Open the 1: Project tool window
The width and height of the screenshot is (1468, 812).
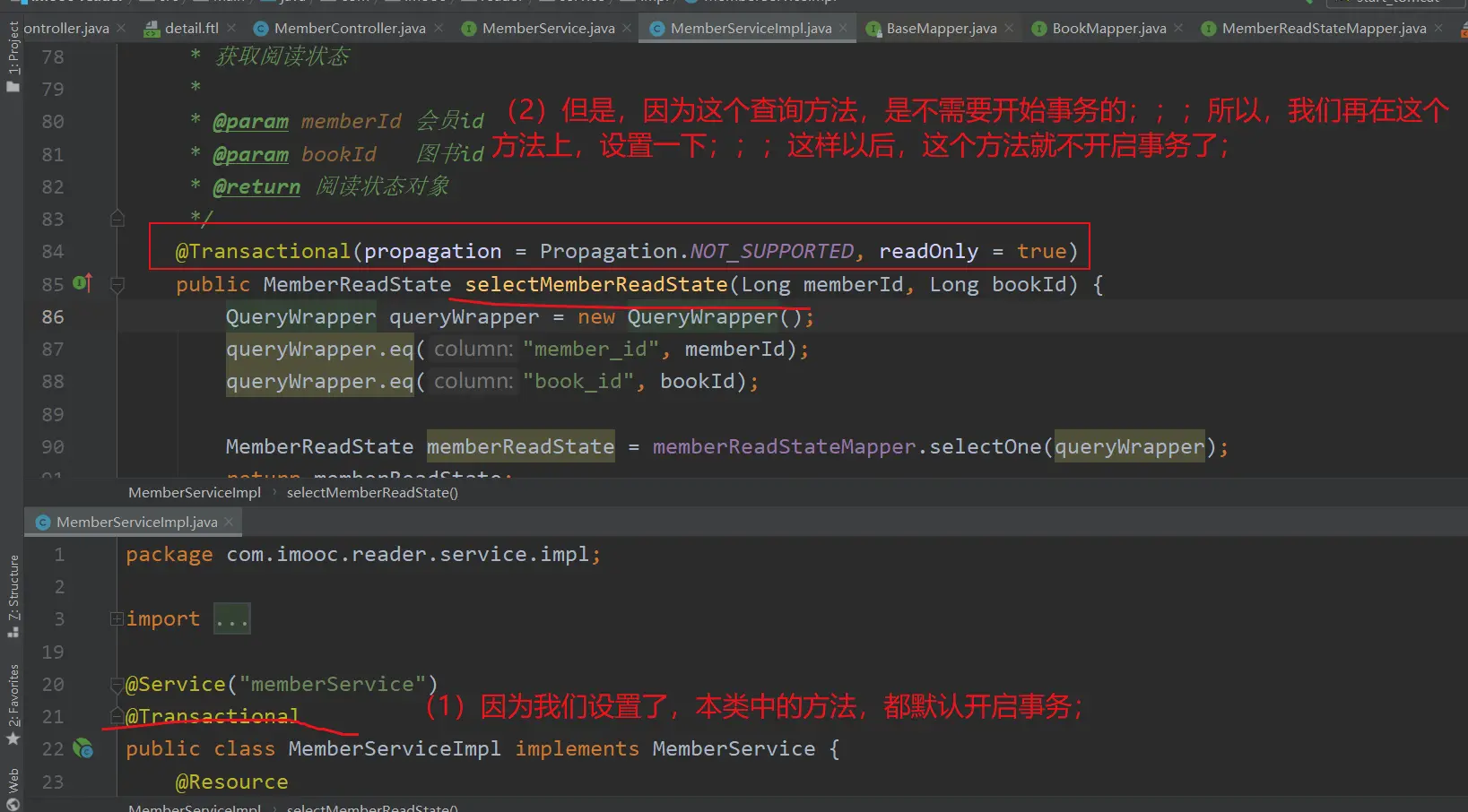[13, 56]
